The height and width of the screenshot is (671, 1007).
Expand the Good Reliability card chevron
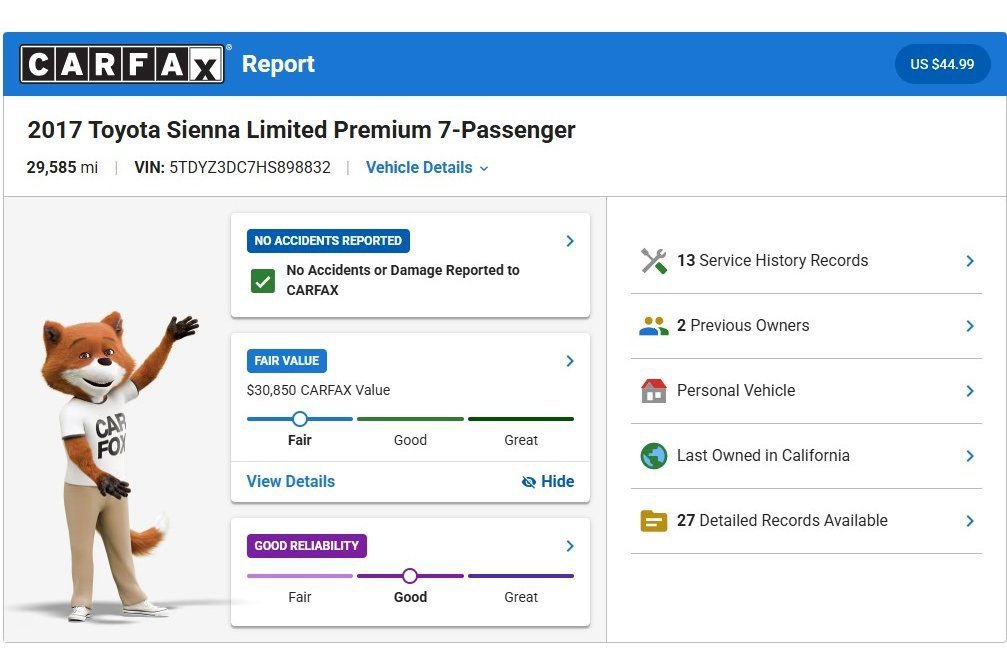point(570,546)
